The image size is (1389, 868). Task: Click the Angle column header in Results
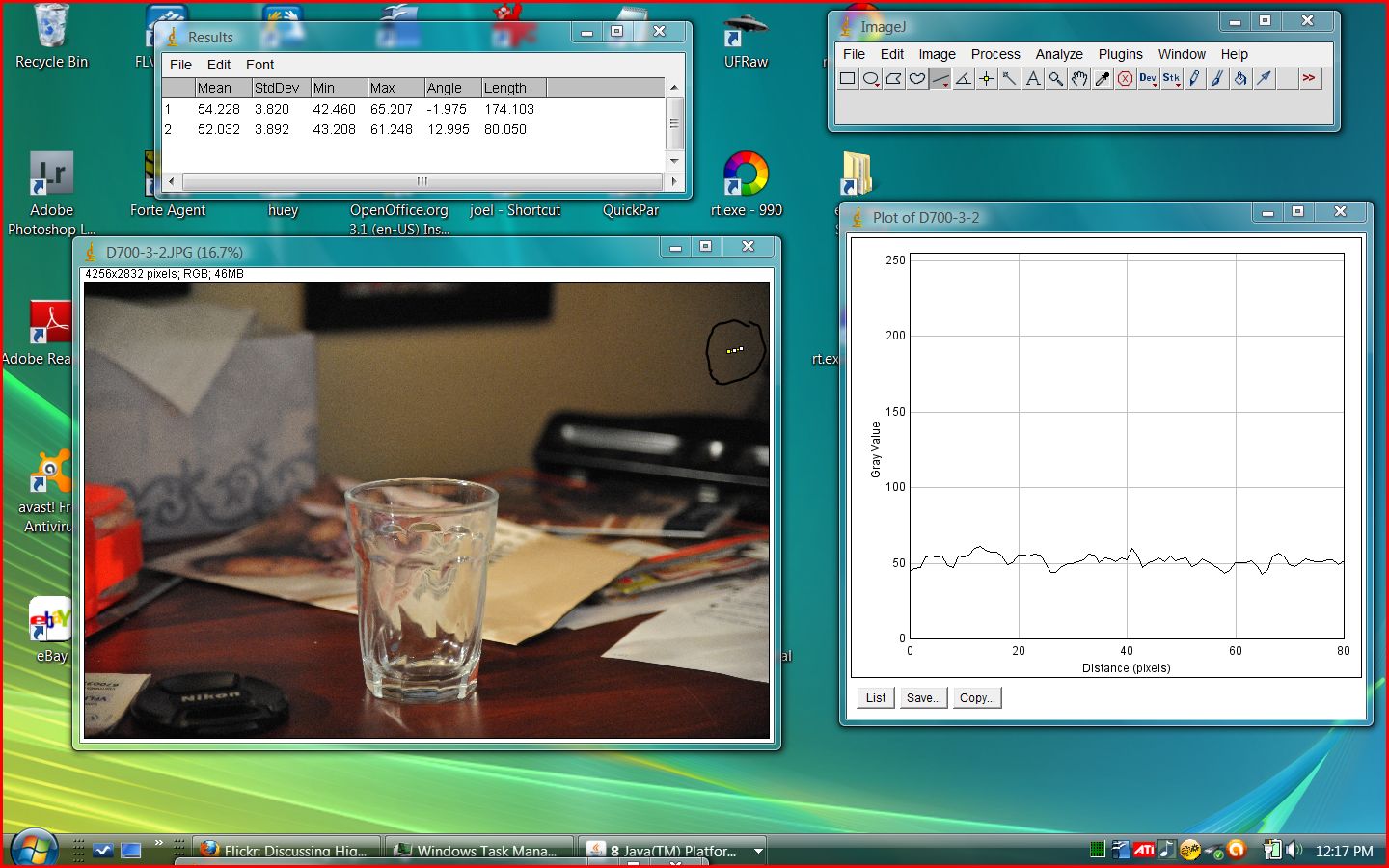click(452, 88)
